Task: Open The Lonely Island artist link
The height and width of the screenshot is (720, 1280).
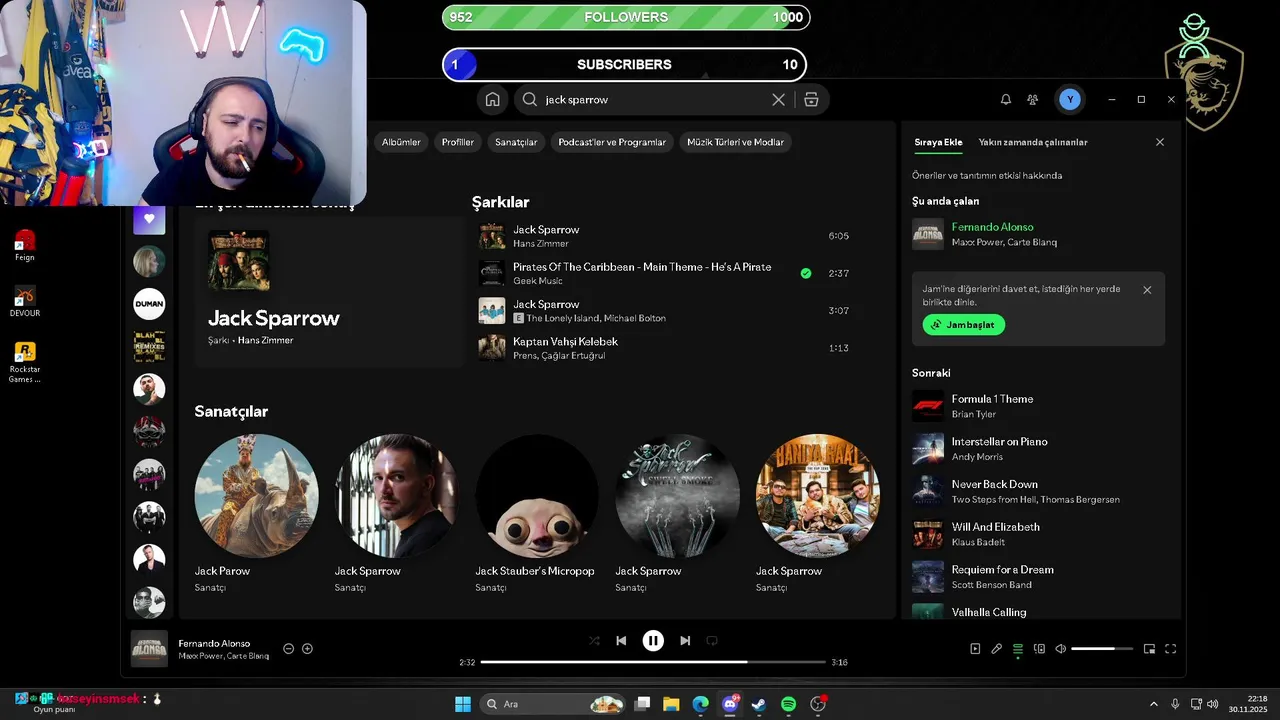Action: click(x=563, y=318)
